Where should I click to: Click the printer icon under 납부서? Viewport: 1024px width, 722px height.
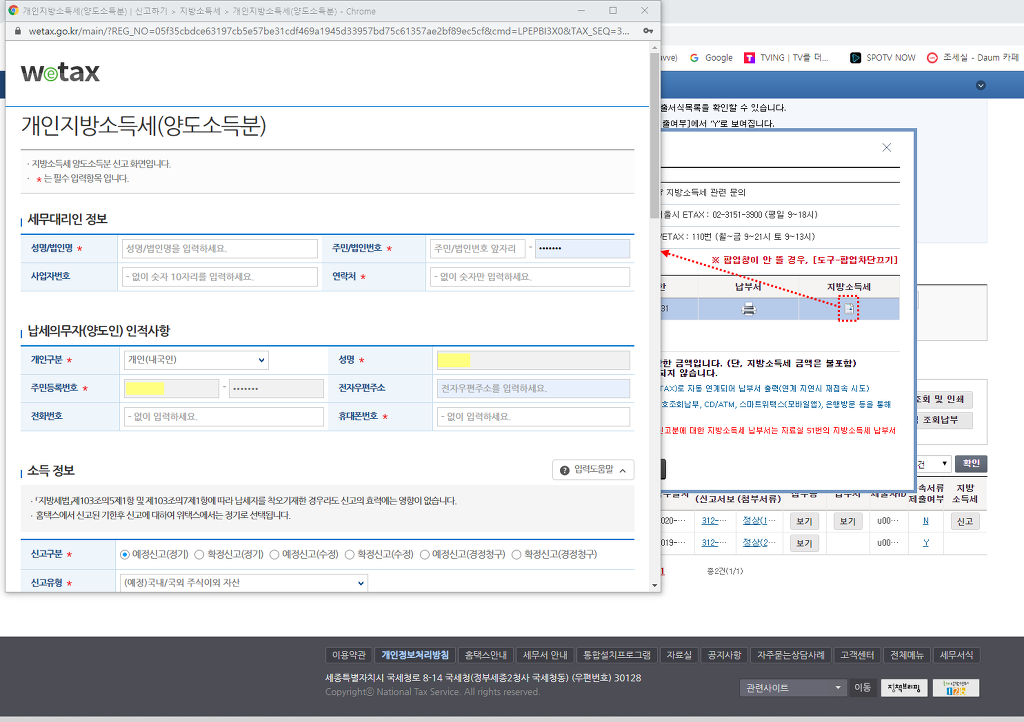click(749, 309)
